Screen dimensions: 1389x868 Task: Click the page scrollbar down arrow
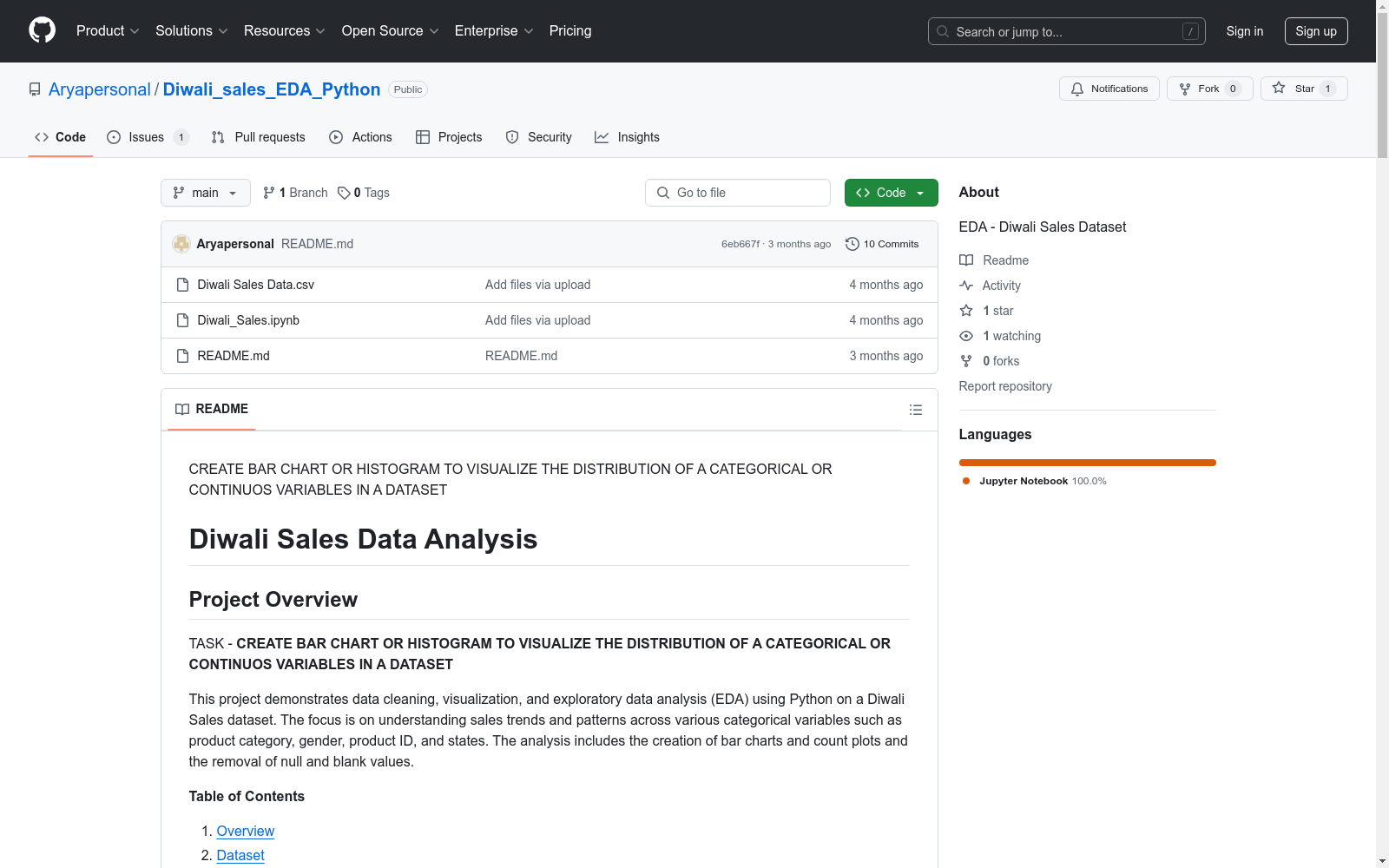click(x=1382, y=861)
